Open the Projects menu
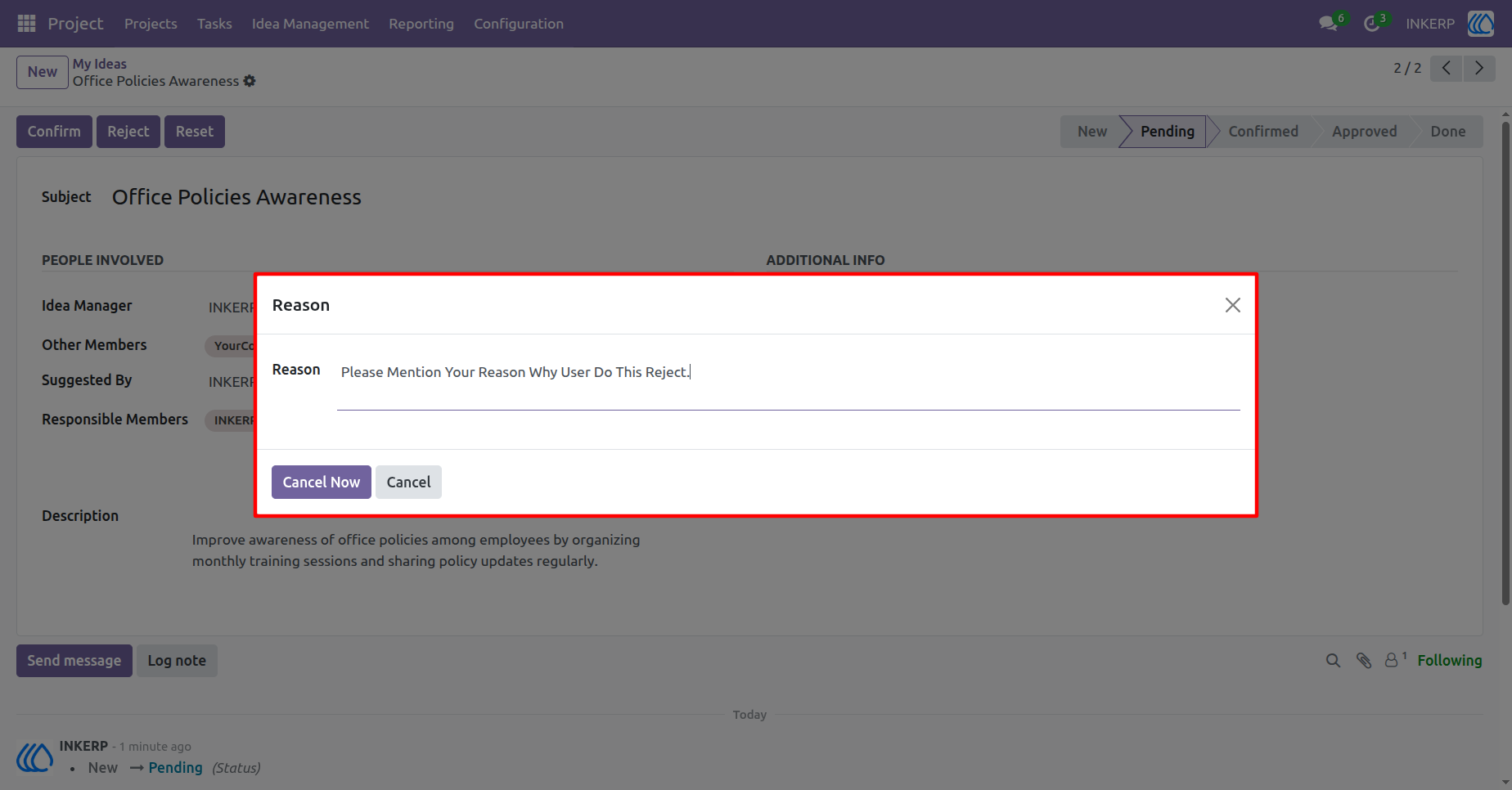This screenshot has width=1512, height=790. click(x=151, y=24)
